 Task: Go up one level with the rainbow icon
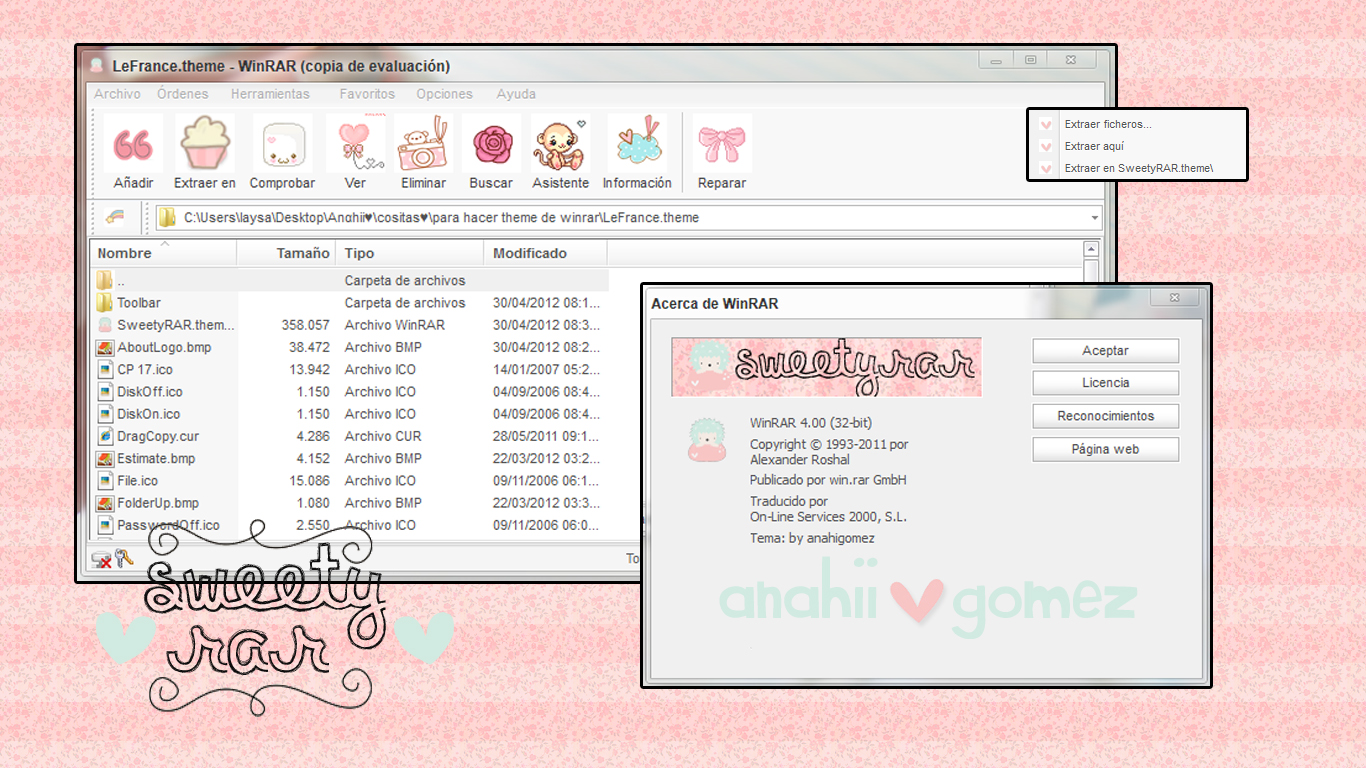coord(115,217)
